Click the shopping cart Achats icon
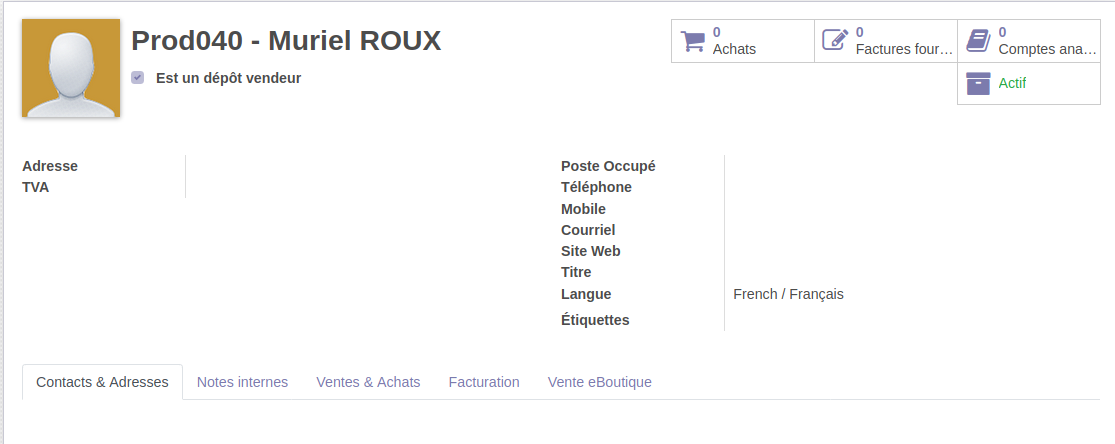1115x444 pixels. (692, 41)
